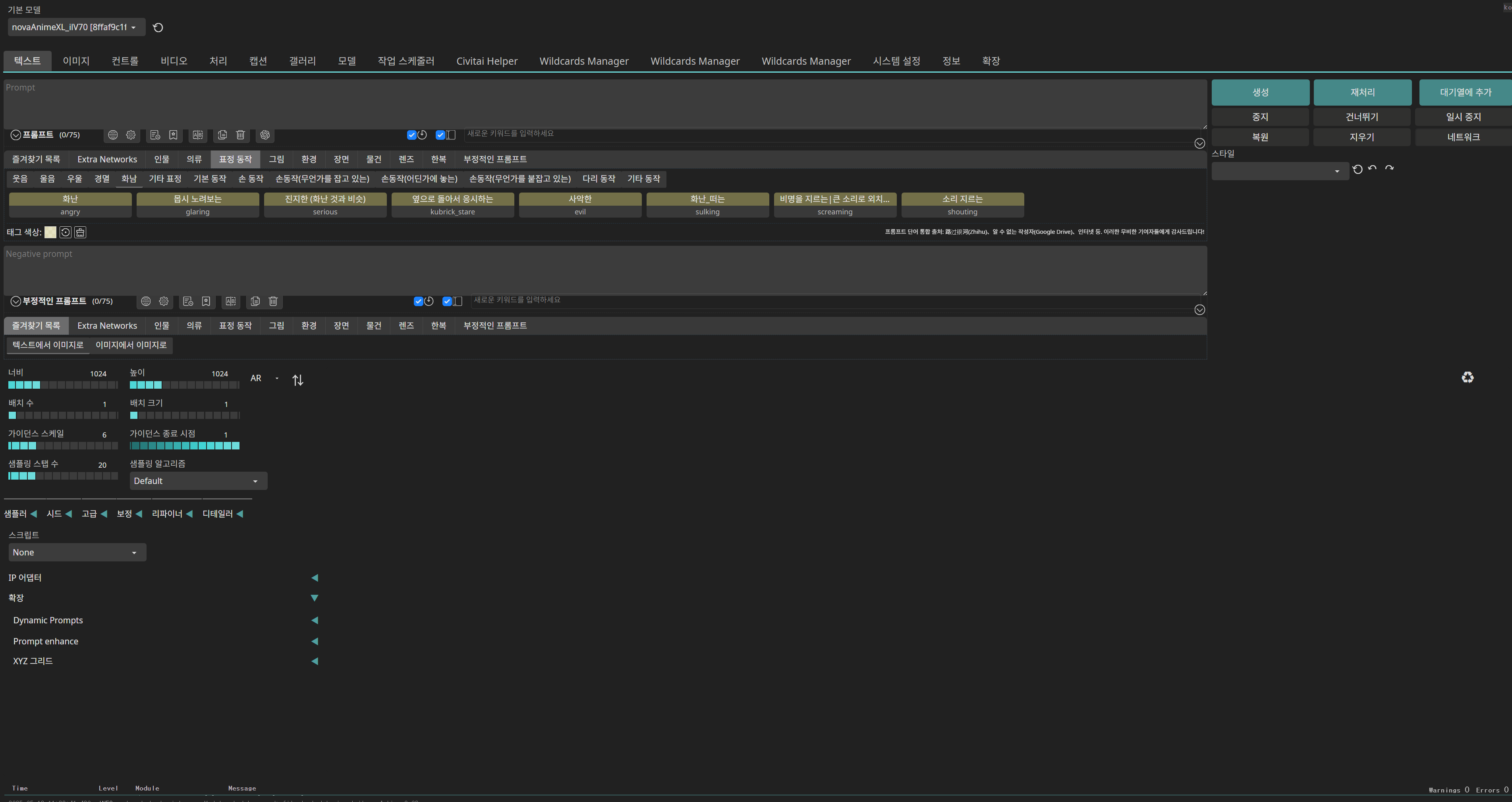Open the script None dropdown

(77, 552)
